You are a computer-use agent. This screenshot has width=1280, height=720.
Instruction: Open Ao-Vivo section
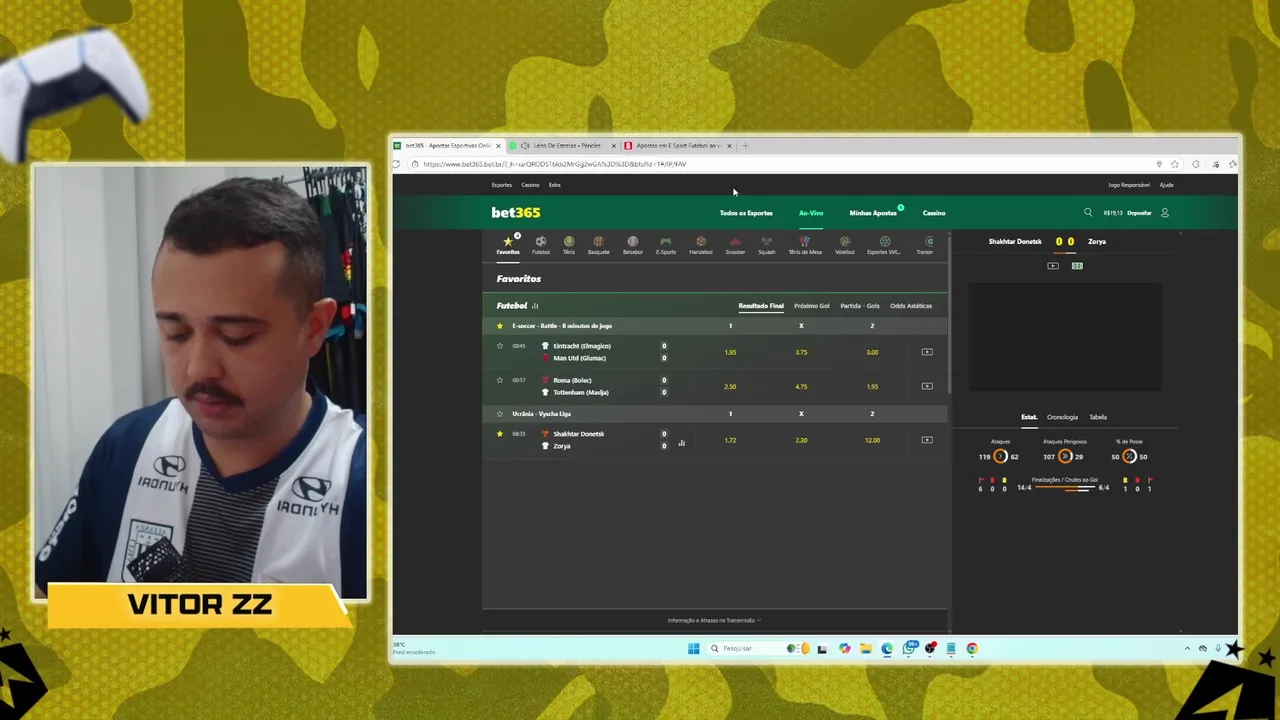coord(811,213)
